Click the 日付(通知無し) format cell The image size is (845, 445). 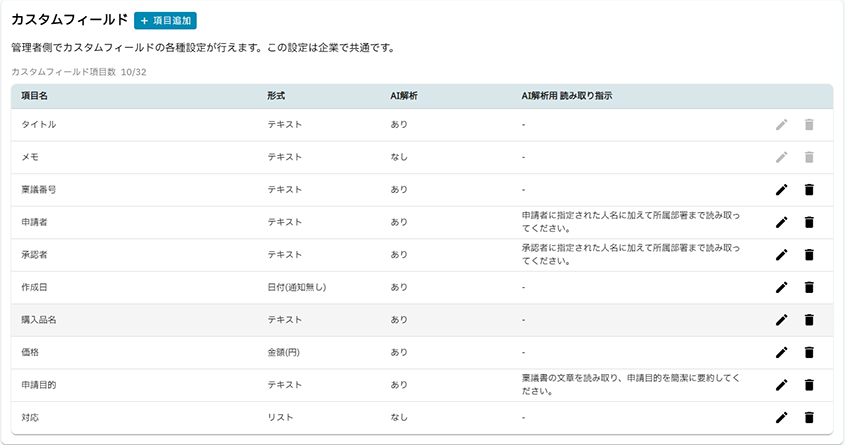[x=297, y=288]
